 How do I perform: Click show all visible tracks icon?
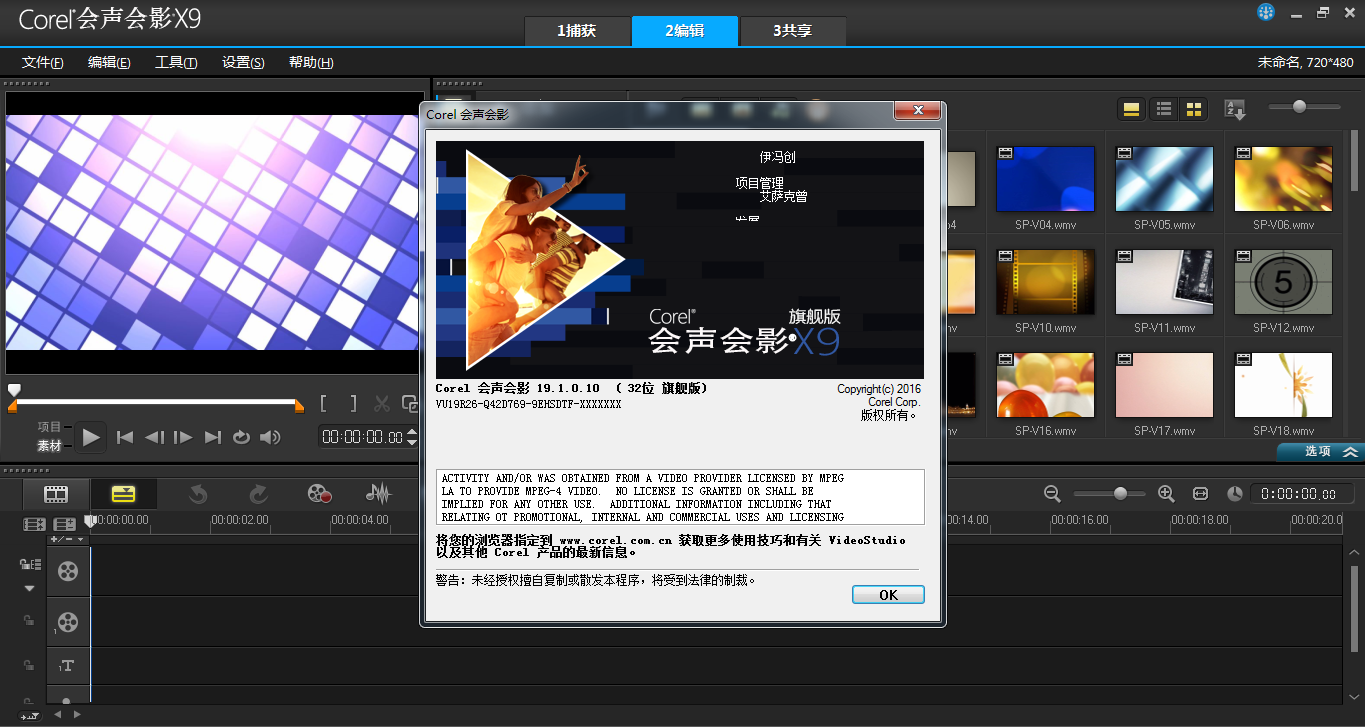tap(35, 523)
